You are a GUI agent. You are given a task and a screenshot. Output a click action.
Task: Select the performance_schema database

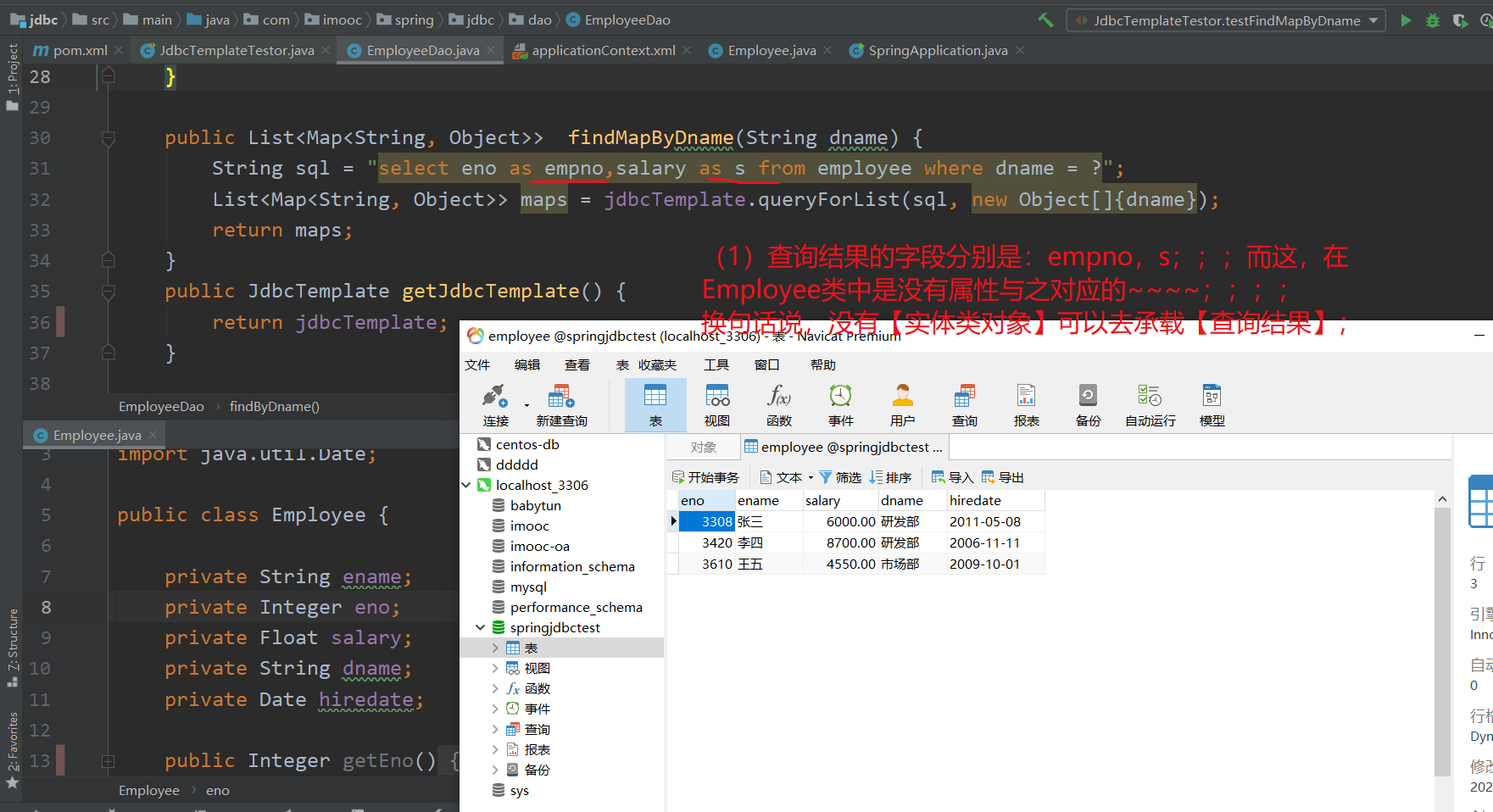click(x=576, y=608)
